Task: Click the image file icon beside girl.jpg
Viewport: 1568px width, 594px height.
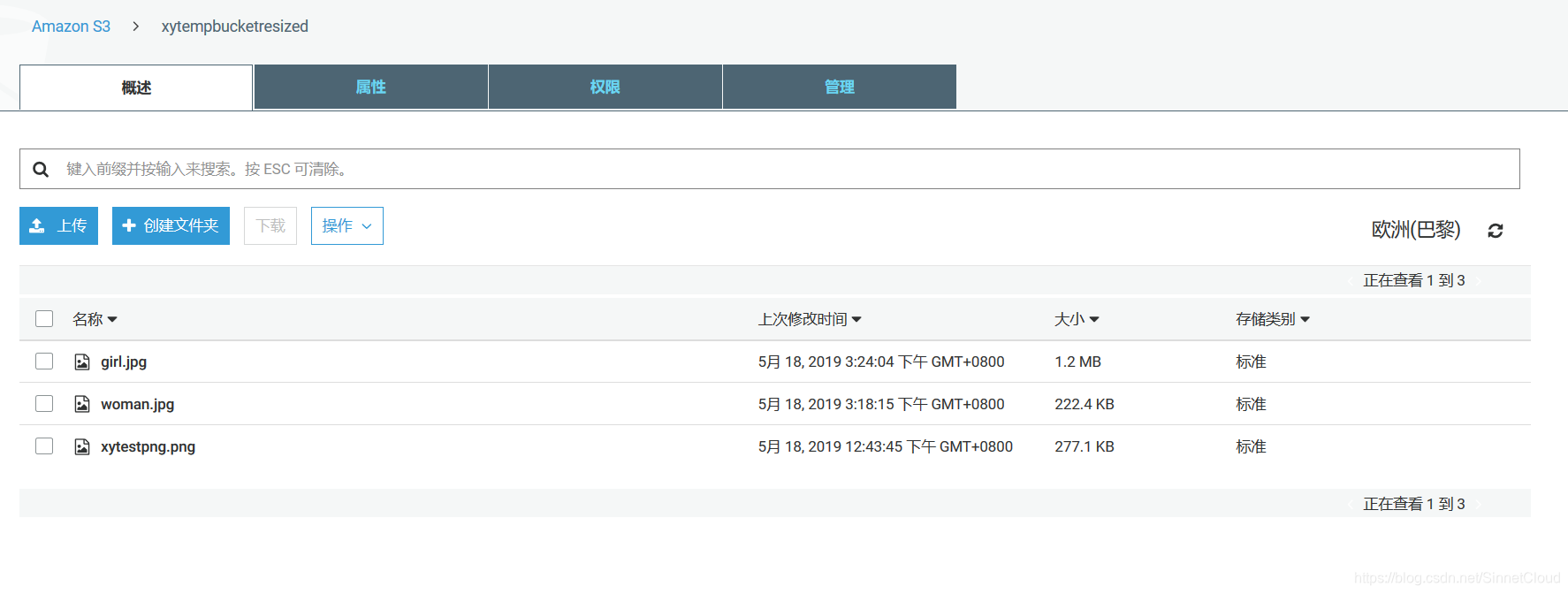Action: click(x=82, y=362)
